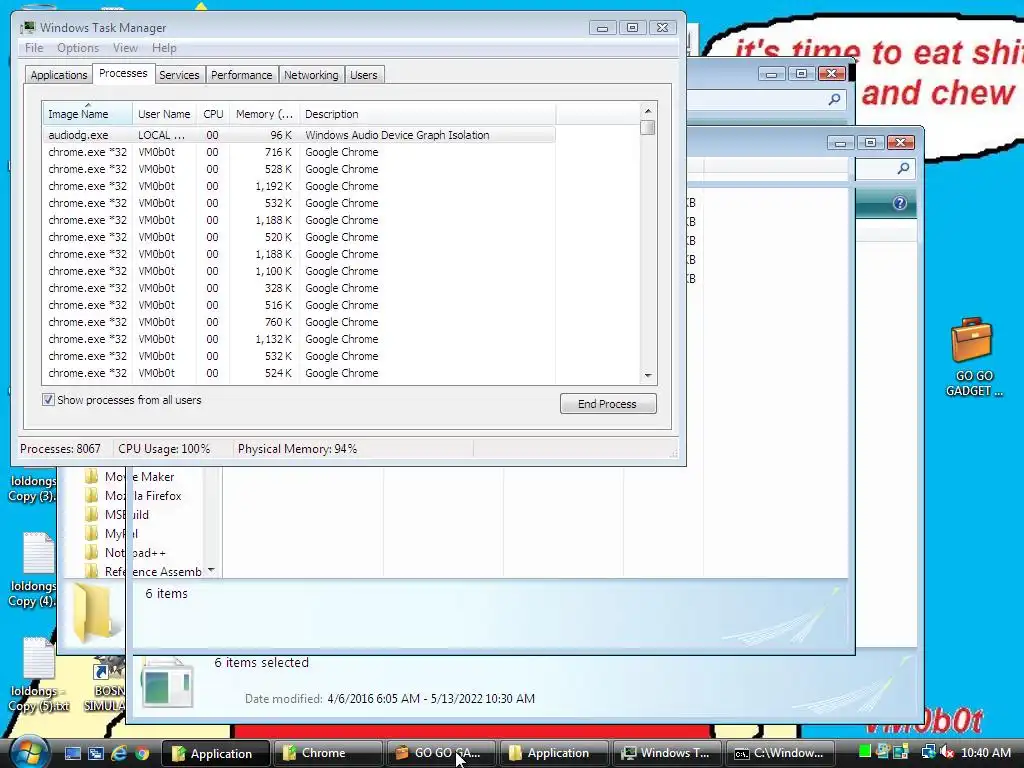The height and width of the screenshot is (768, 1024).
Task: Click search magnifier in the right Explorer window
Action: click(903, 168)
